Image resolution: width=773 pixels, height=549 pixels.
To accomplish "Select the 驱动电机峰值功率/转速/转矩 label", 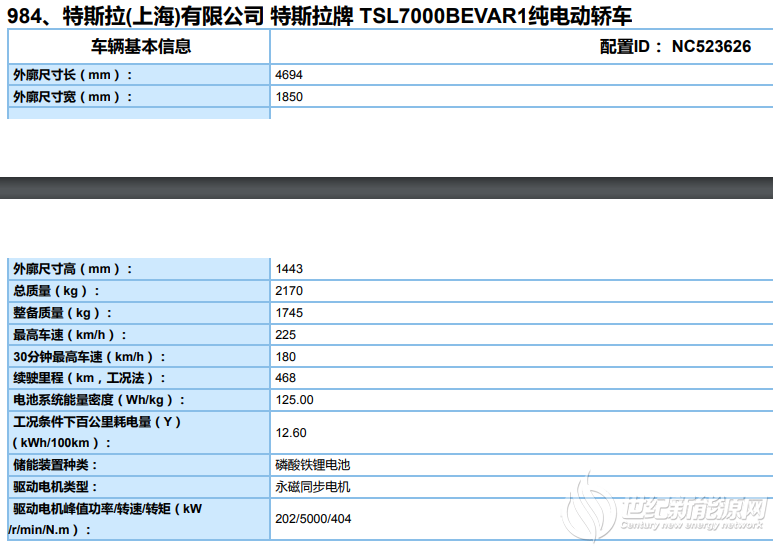I will [105, 519].
